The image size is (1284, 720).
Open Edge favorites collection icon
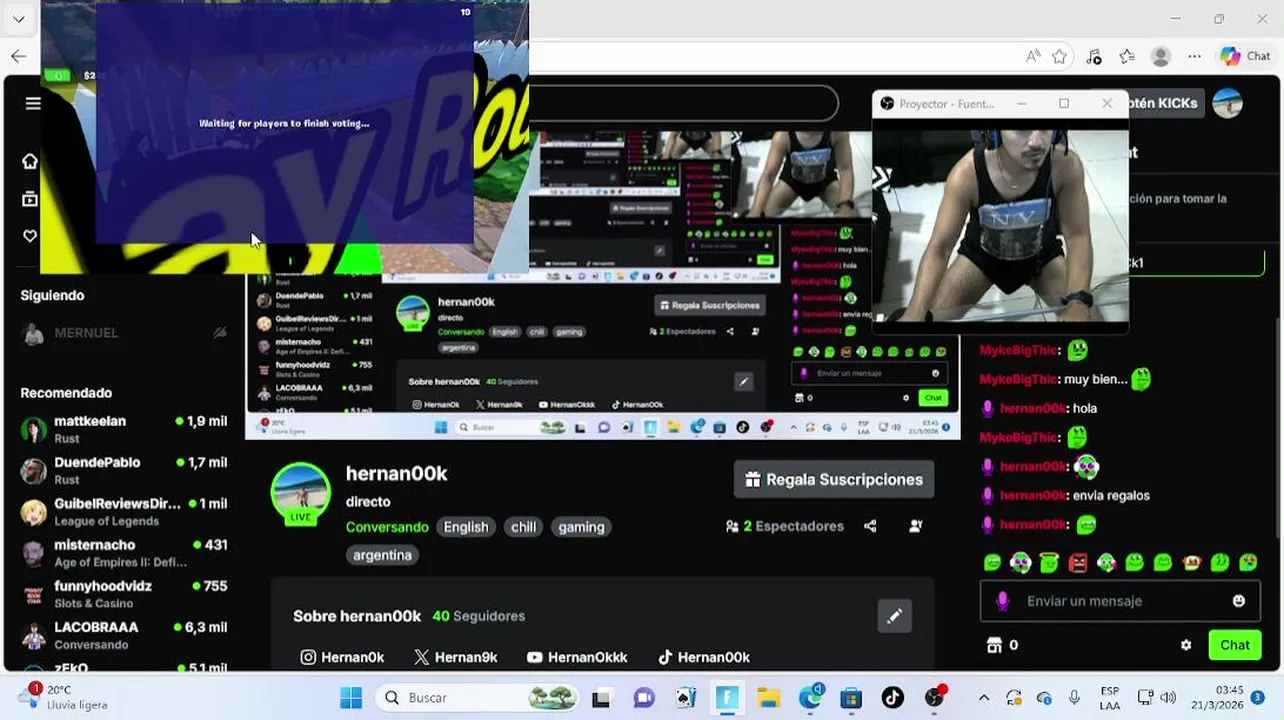point(1127,57)
